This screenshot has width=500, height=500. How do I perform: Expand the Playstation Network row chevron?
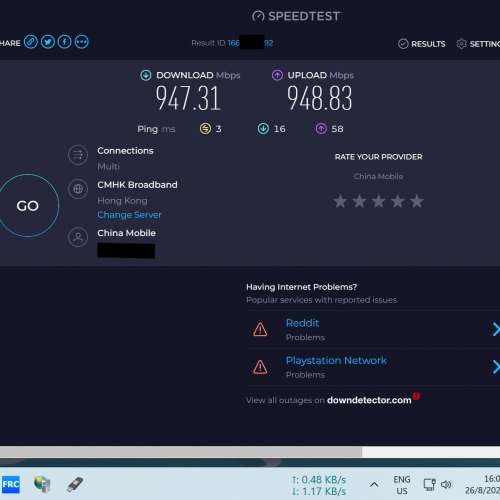point(496,367)
